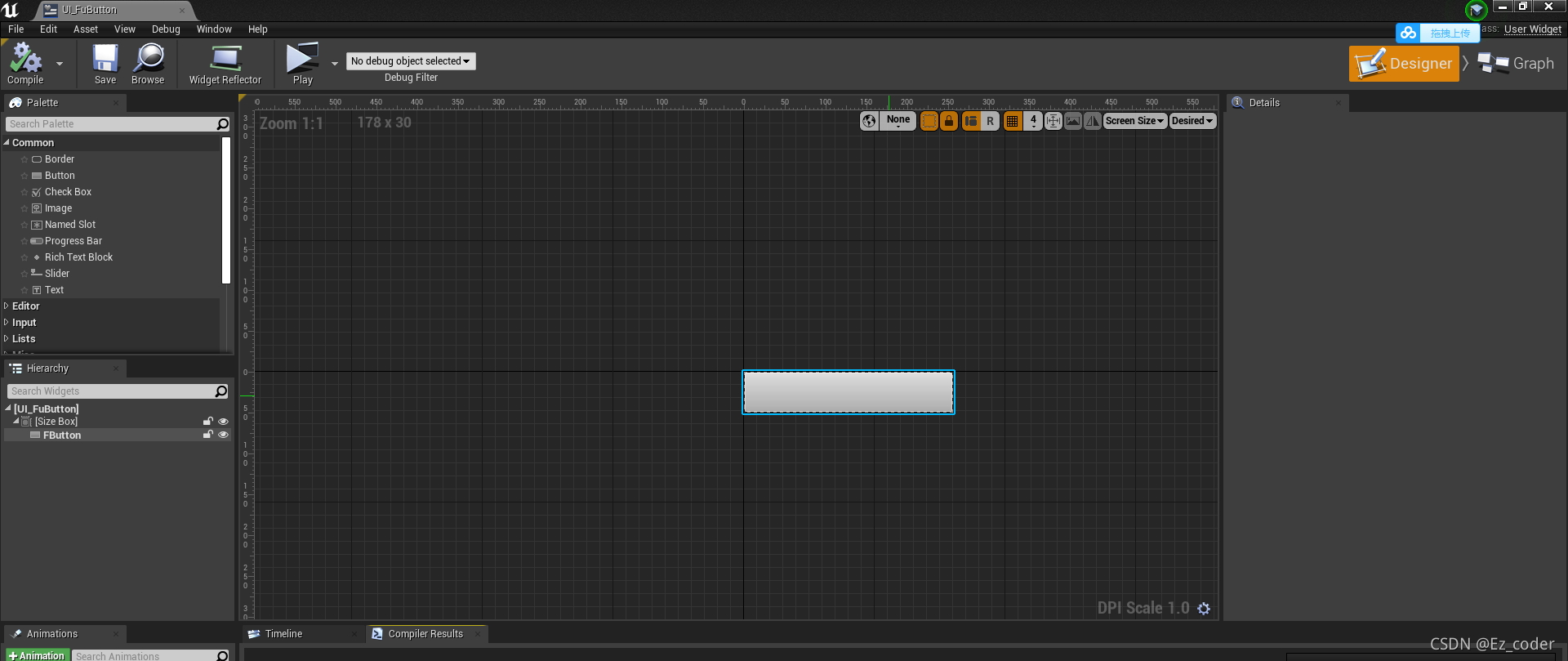Viewport: 1568px width, 661px height.
Task: Open DPI scale settings gear
Action: [1204, 609]
